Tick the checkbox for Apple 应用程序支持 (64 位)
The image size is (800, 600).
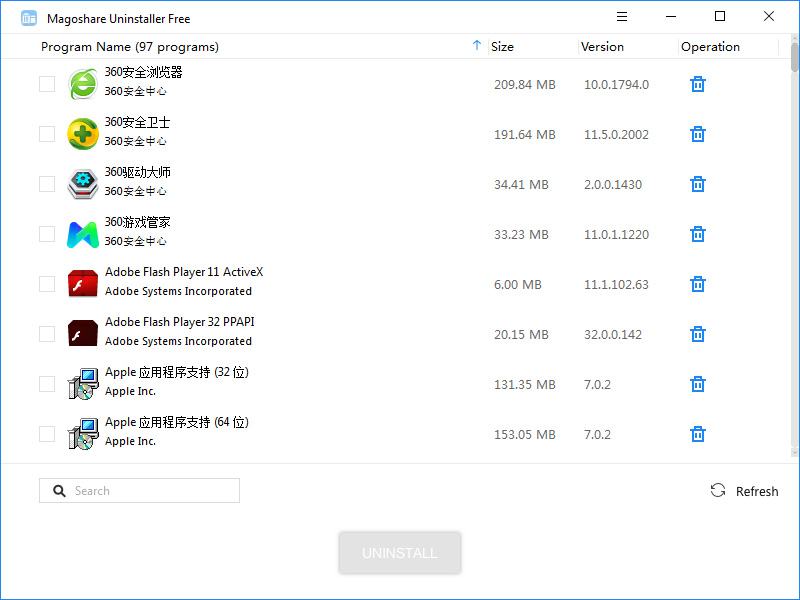[x=47, y=434]
